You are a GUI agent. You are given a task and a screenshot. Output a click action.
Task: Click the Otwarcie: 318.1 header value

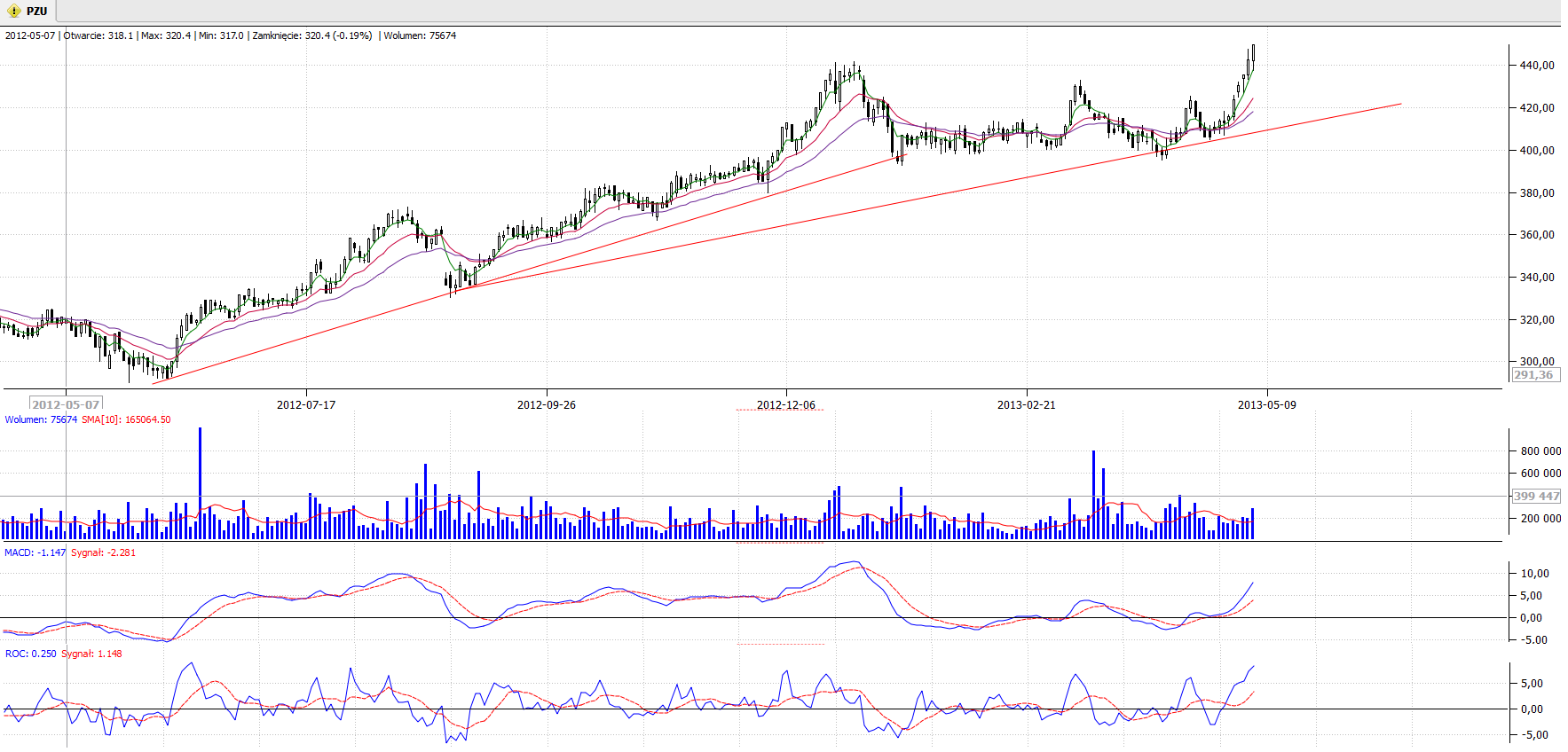pos(98,35)
